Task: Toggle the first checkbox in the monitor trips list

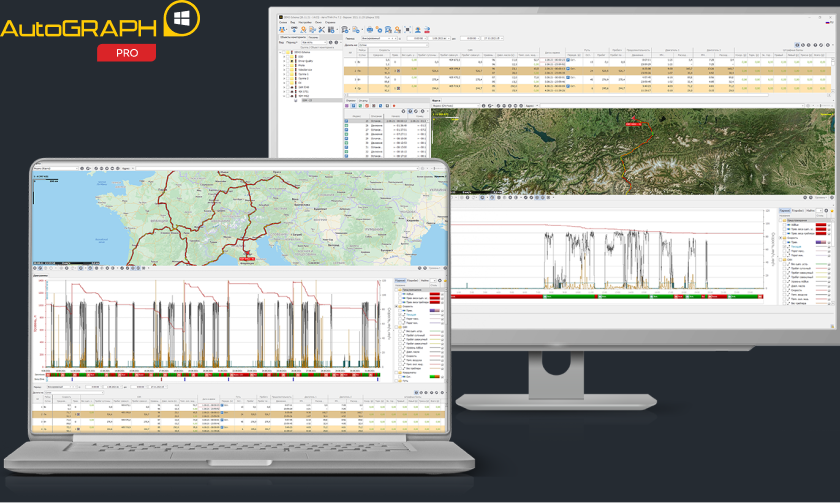Action: (x=348, y=122)
